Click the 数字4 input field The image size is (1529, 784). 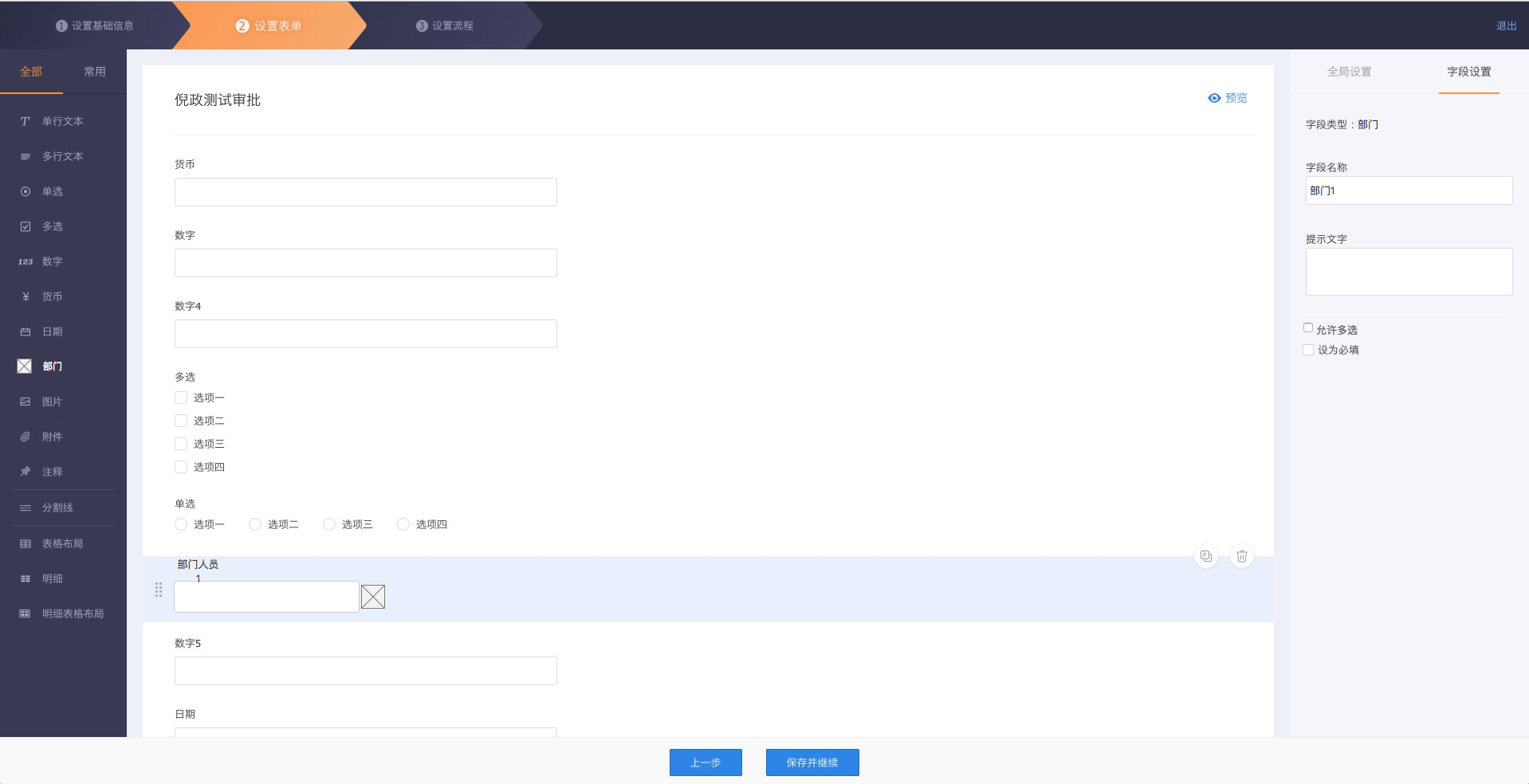pos(366,334)
